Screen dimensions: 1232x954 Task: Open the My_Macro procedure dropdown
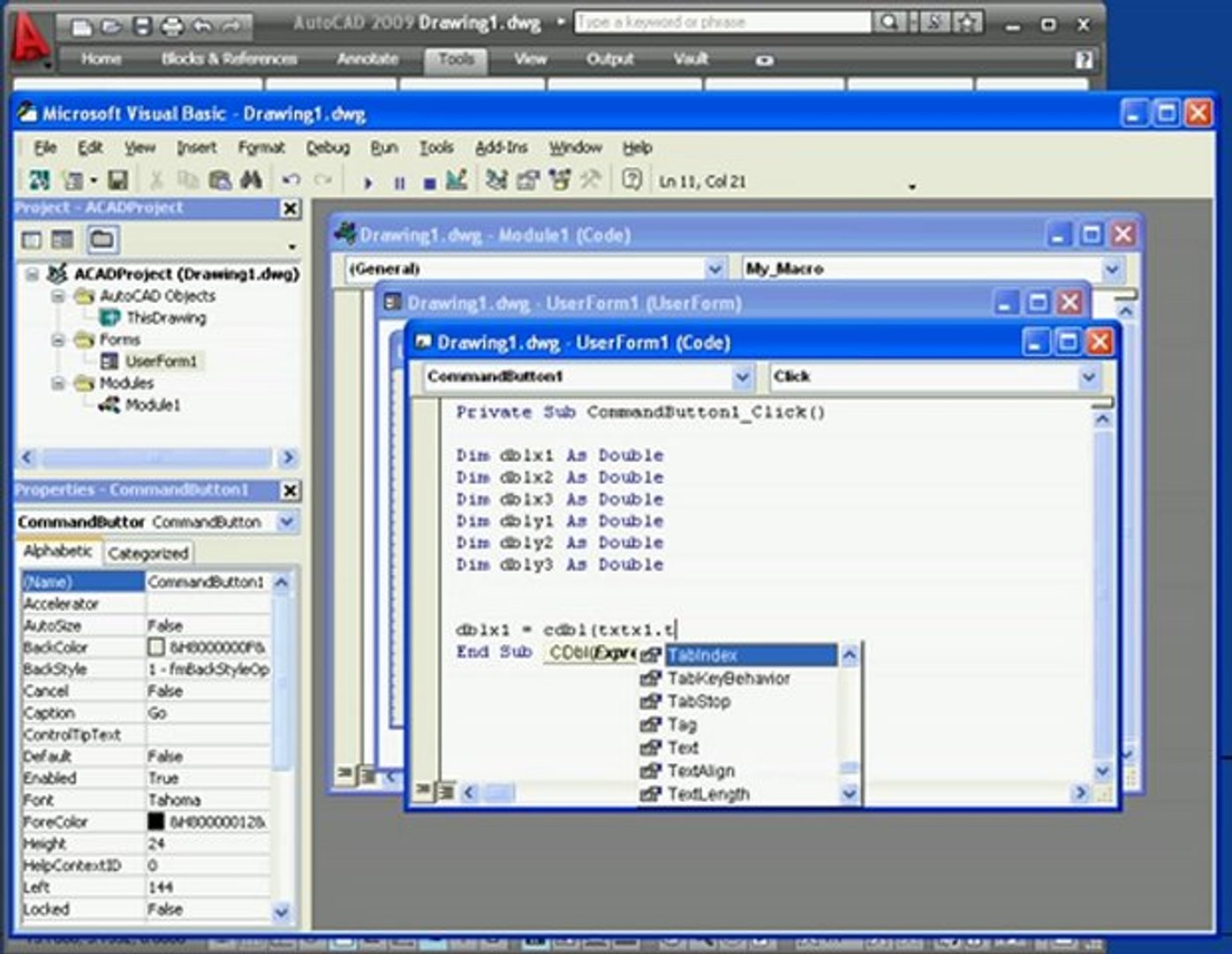pyautogui.click(x=1112, y=269)
